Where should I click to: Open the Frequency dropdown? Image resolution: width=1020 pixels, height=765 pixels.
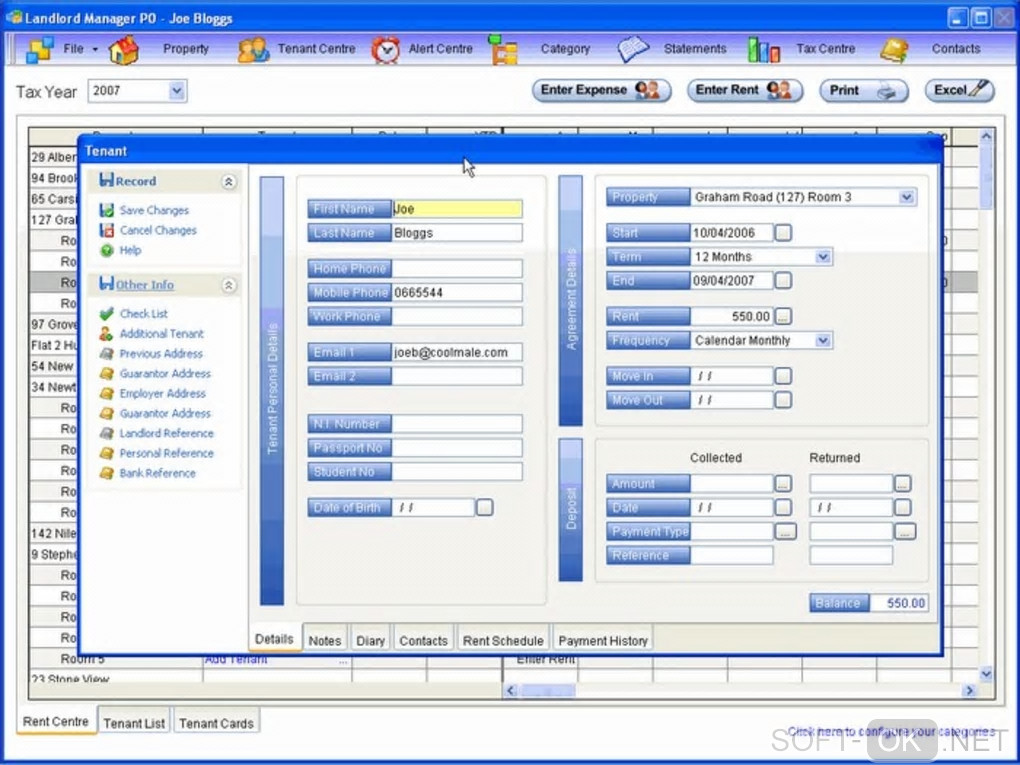point(823,340)
